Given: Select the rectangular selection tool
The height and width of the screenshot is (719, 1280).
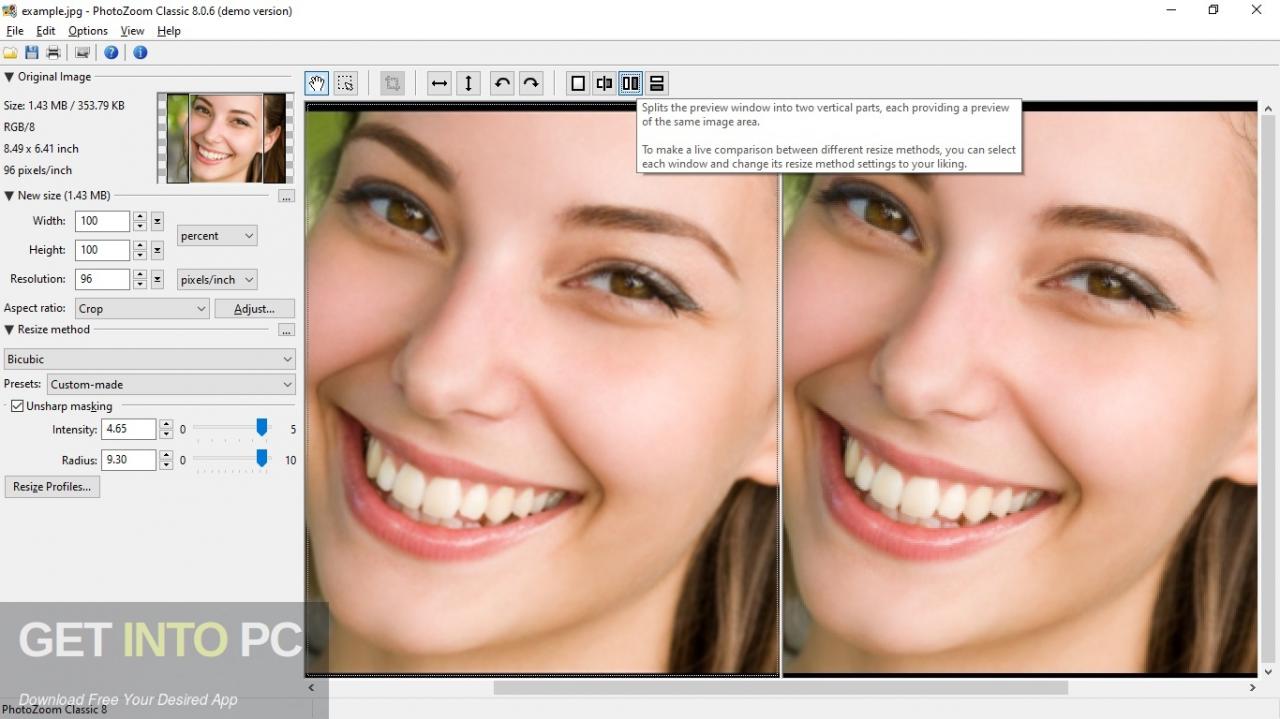Looking at the screenshot, I should click(345, 83).
